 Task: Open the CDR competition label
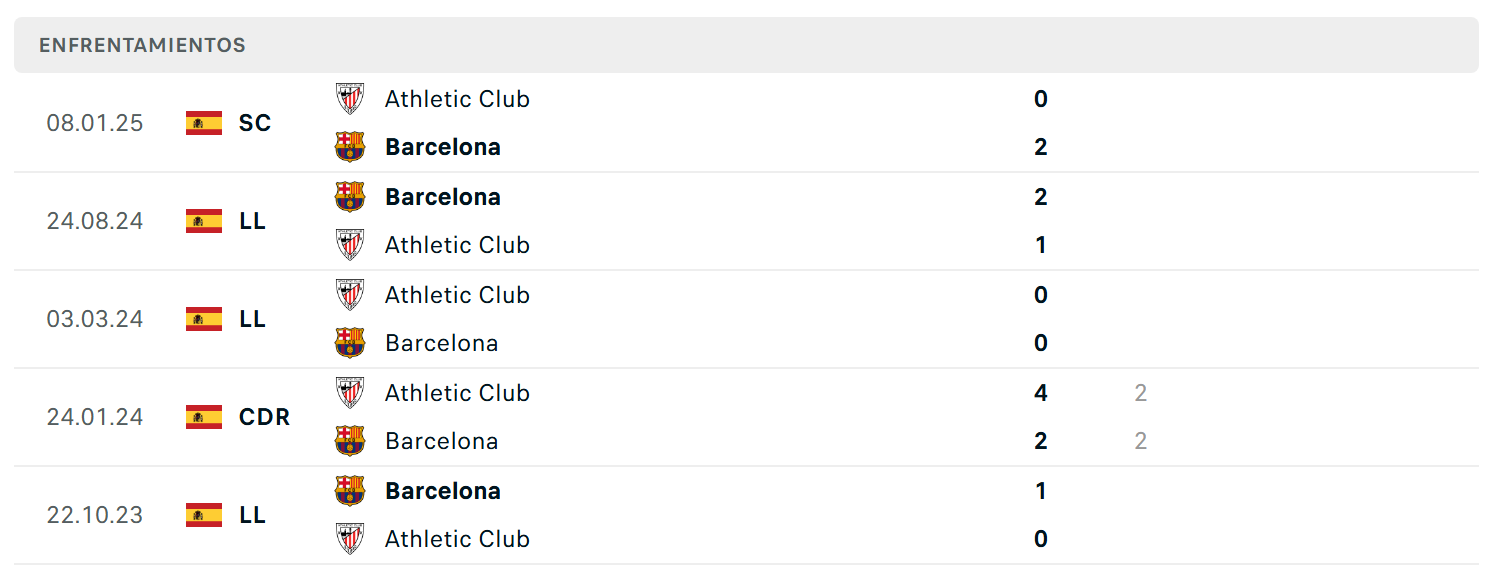tap(265, 417)
